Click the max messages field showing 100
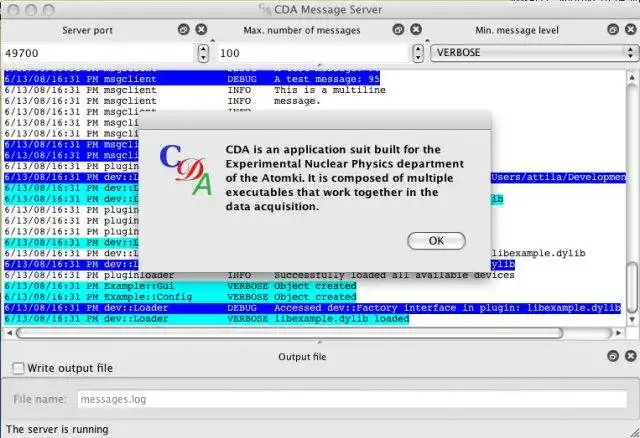The image size is (640, 438). click(x=314, y=53)
